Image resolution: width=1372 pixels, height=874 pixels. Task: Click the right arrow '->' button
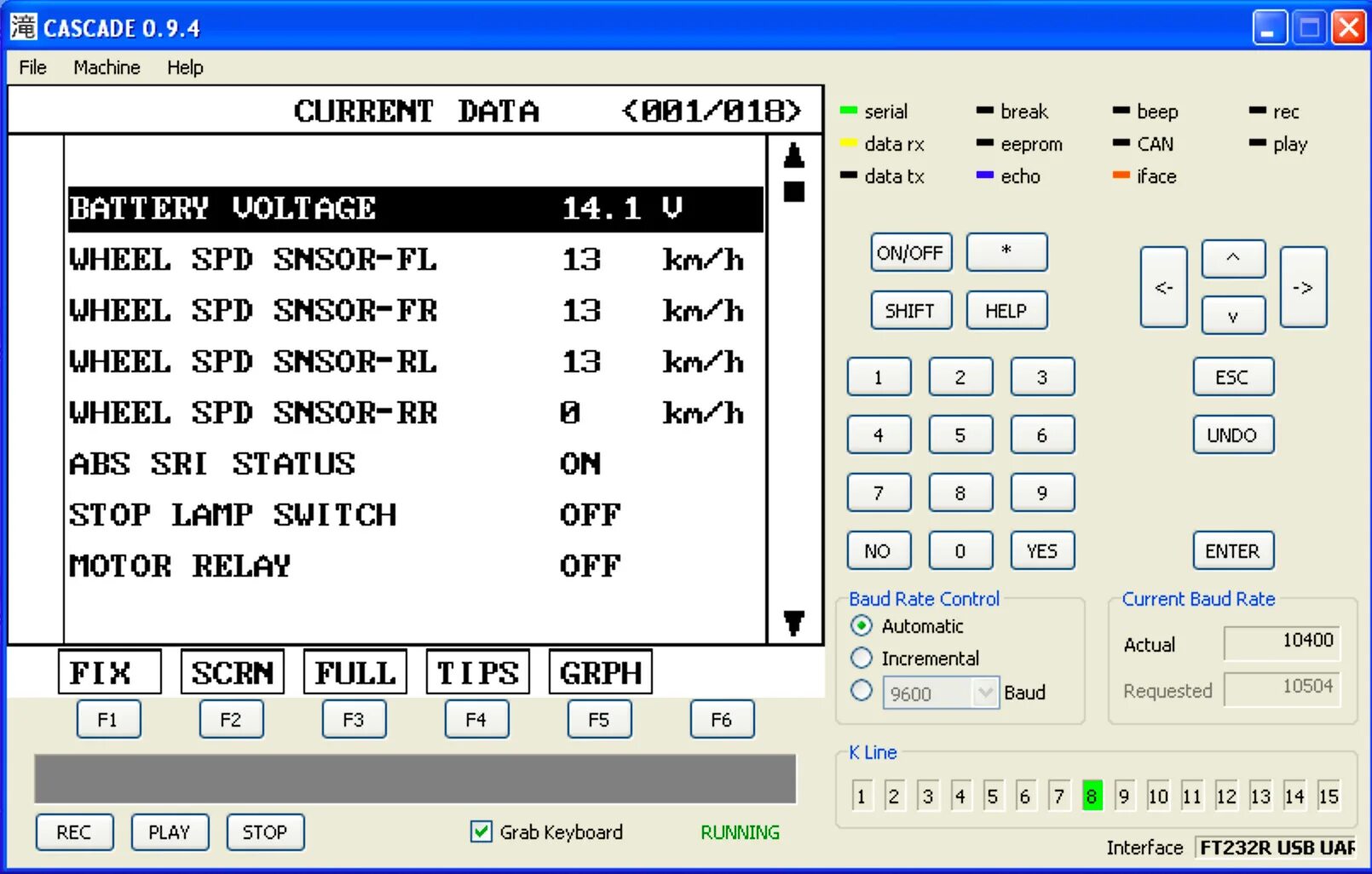pos(1303,287)
